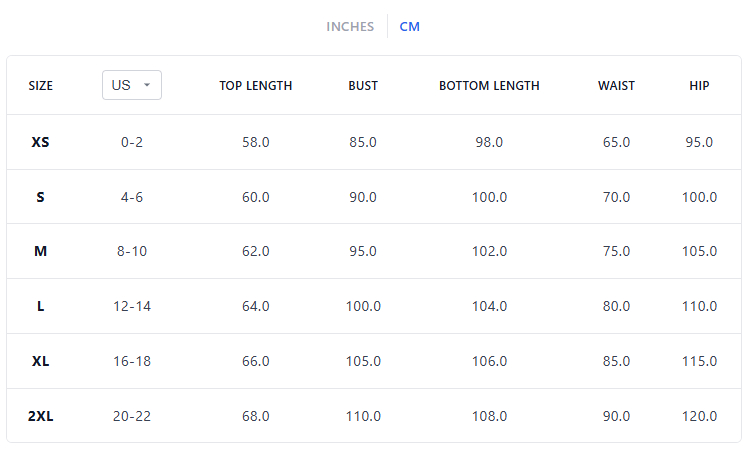Switch to the INCHES unit tab
Screen dimensions: 749x454
[350, 26]
